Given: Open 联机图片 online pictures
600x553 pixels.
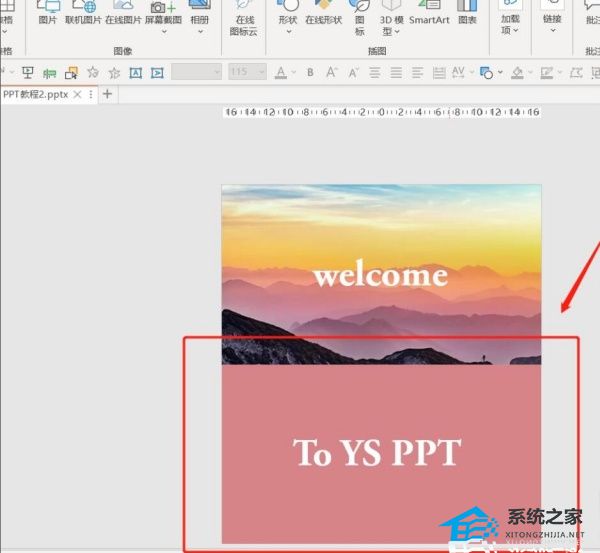Looking at the screenshot, I should coord(83,13).
